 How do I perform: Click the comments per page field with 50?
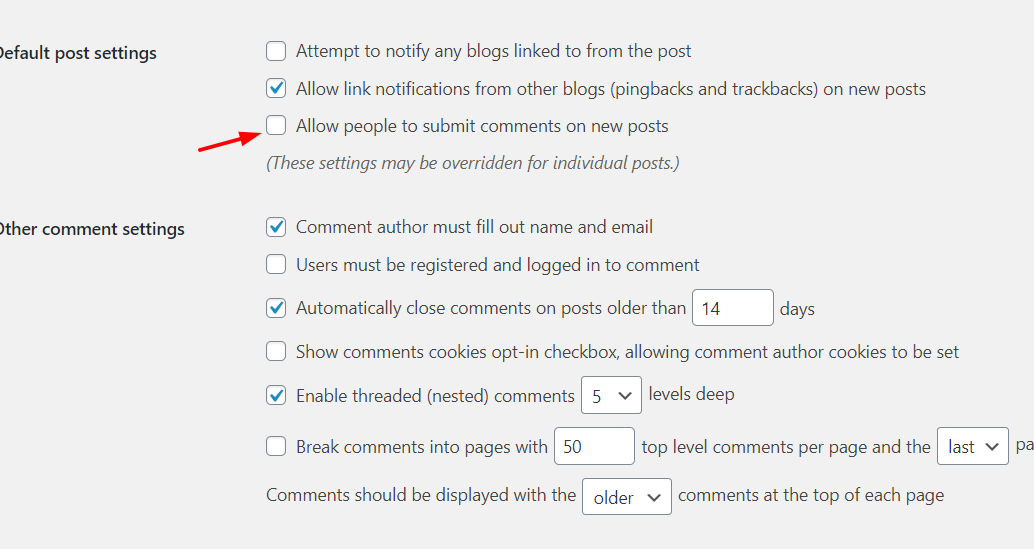[x=594, y=446]
